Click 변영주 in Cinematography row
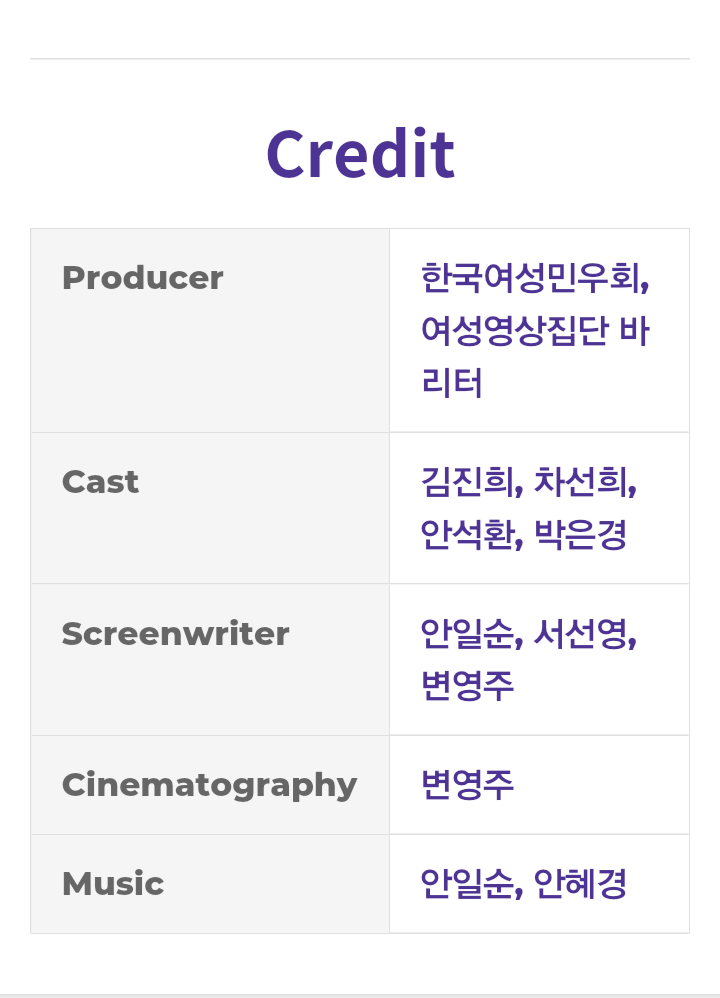Image resolution: width=720 pixels, height=998 pixels. (x=467, y=785)
